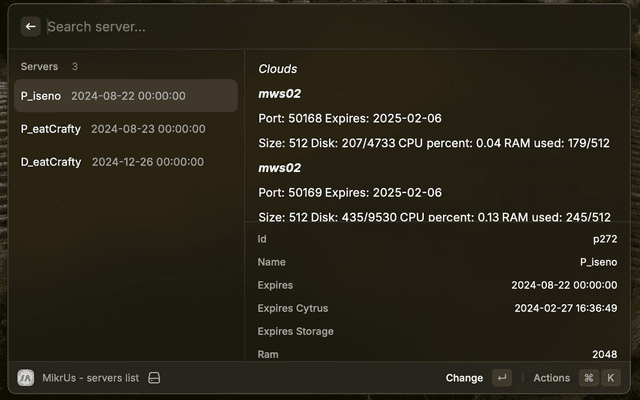Click the back arrow button
Viewport: 640px width, 400px height.
[31, 27]
